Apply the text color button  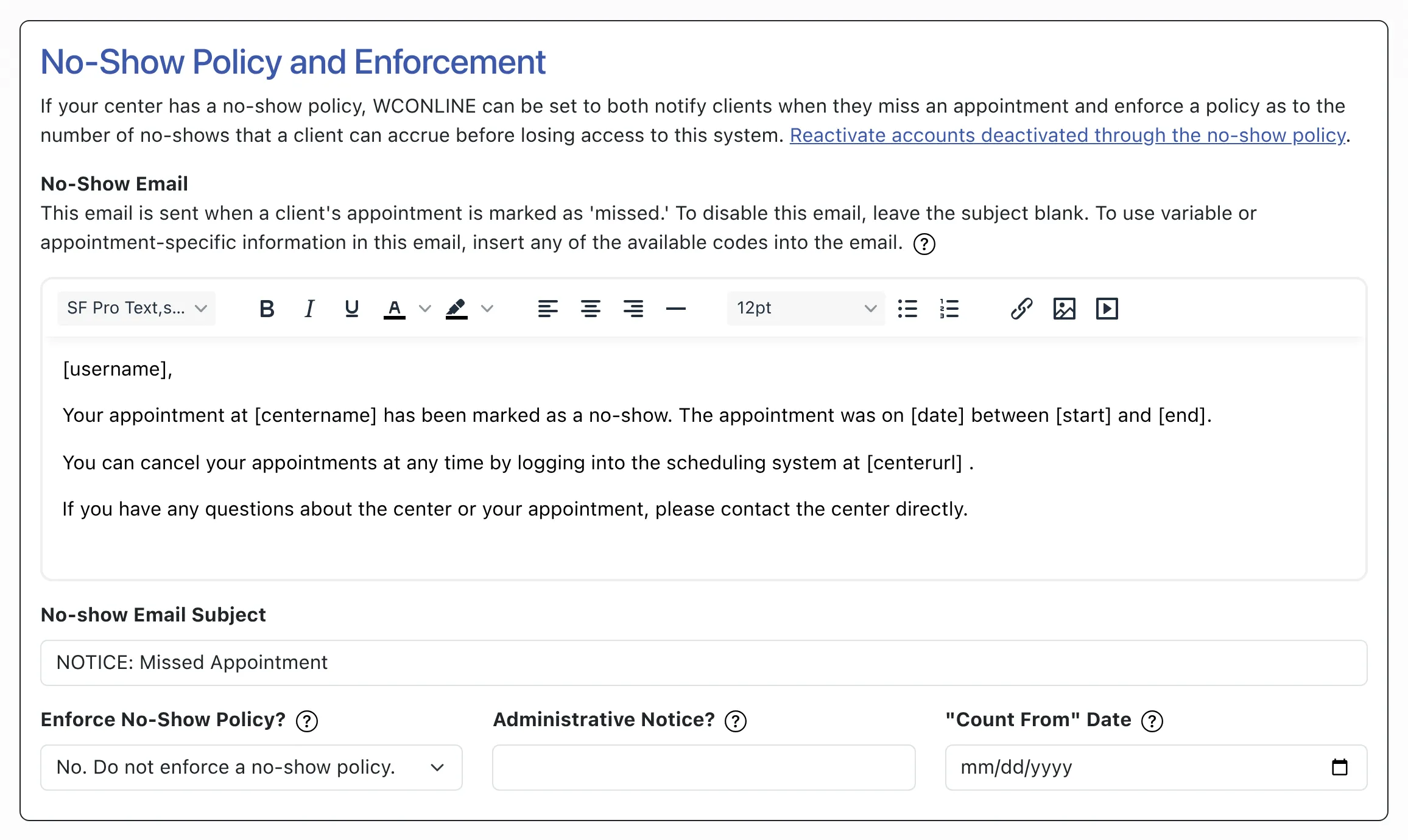(x=395, y=309)
